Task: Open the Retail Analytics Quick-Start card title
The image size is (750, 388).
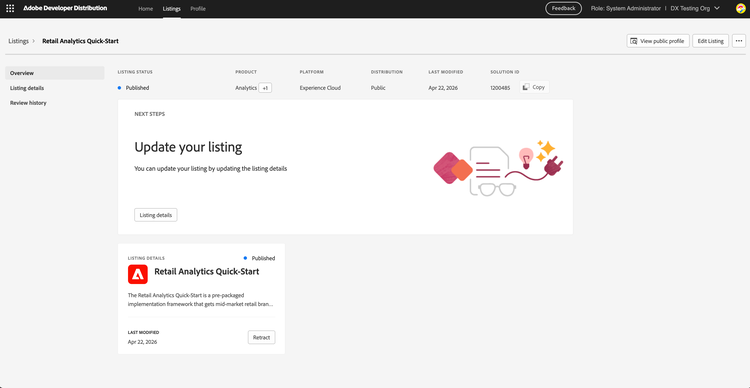Action: tap(207, 272)
